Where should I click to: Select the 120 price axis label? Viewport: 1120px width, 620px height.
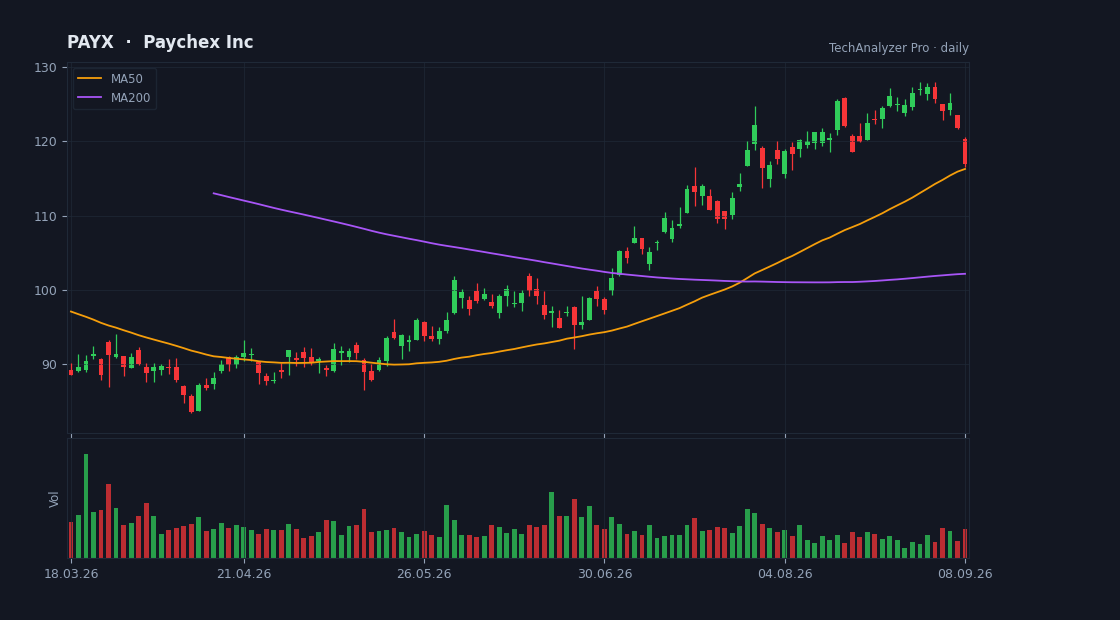(46, 142)
